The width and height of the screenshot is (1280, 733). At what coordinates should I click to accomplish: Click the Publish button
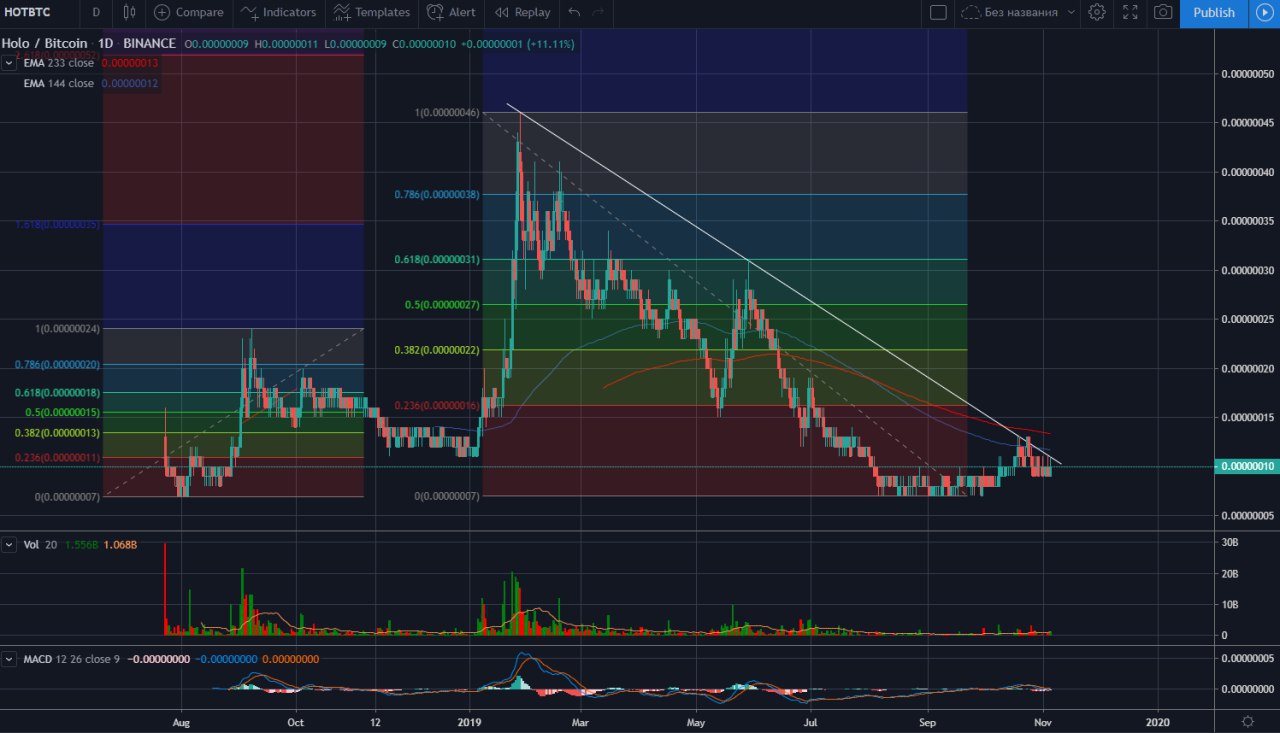click(x=1214, y=13)
